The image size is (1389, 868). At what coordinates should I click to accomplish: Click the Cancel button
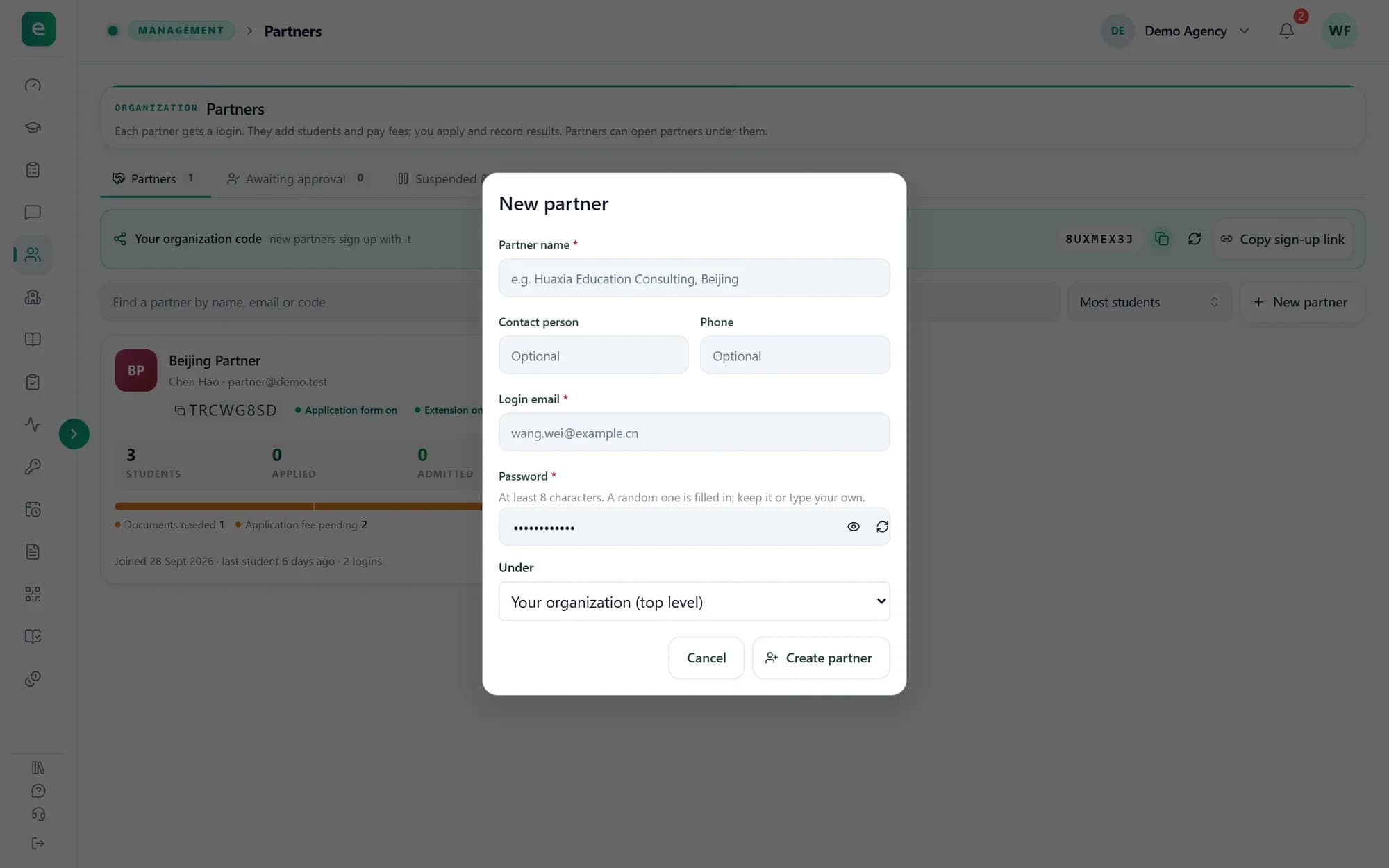(x=706, y=658)
